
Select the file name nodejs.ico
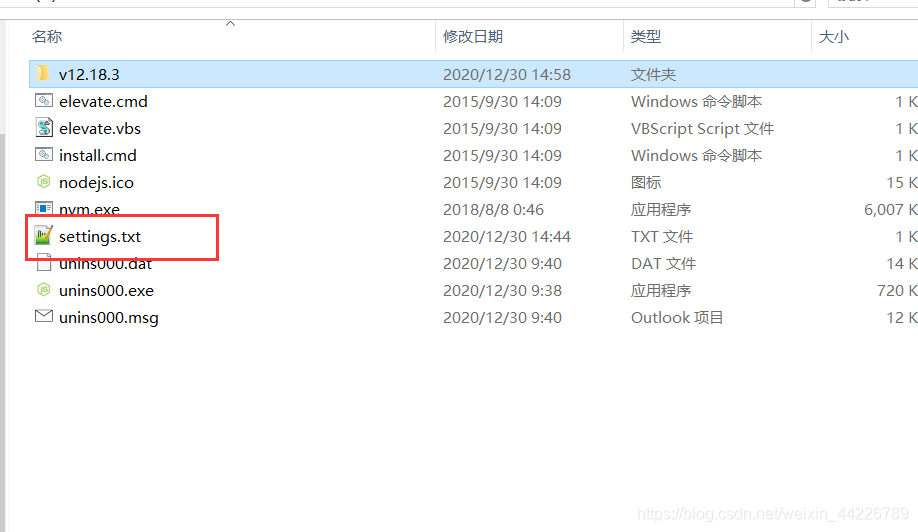point(97,183)
